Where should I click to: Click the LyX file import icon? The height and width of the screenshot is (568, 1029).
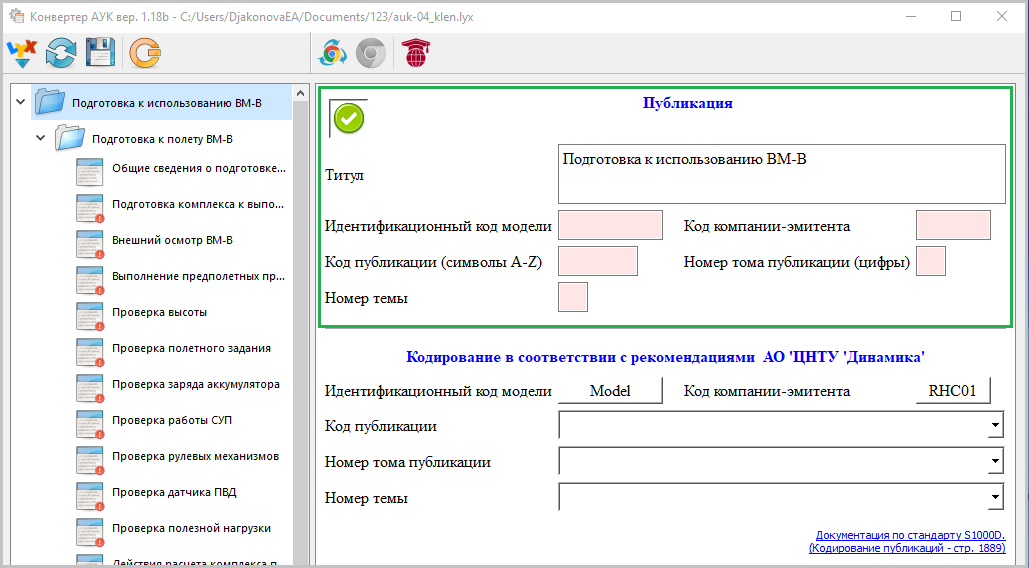(21, 54)
